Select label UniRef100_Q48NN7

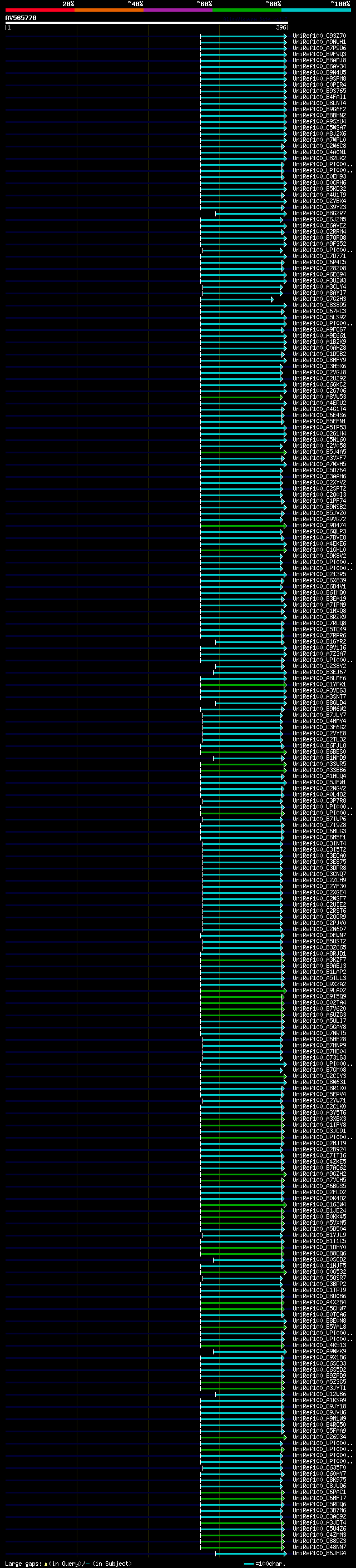pos(319,1547)
